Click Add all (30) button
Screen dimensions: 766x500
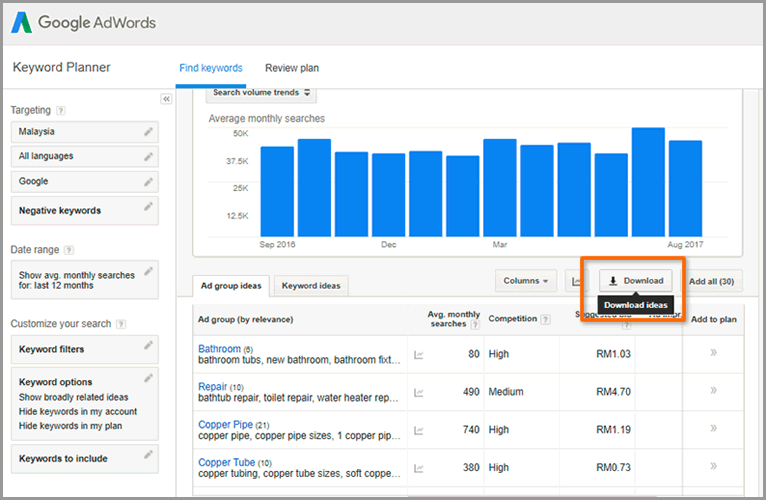pyautogui.click(x=712, y=282)
